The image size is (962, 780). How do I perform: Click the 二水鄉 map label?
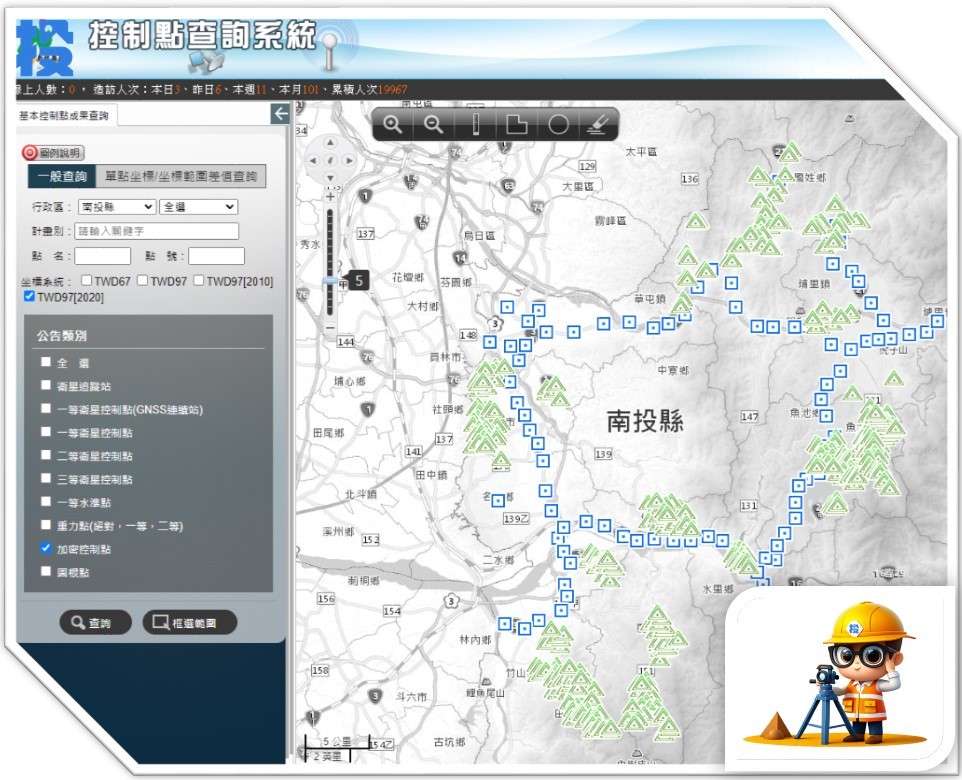pos(499,560)
